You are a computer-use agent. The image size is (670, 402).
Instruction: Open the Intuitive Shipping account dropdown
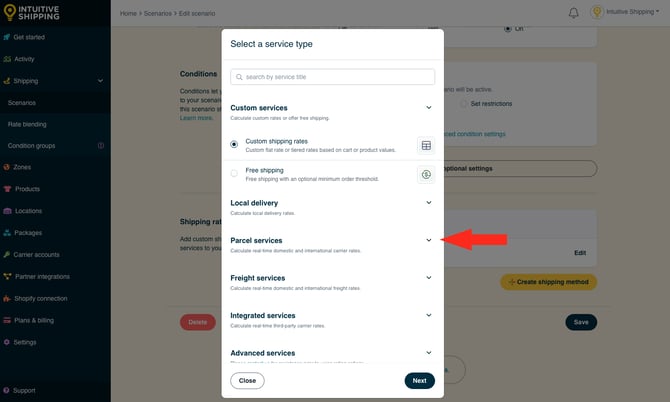[x=625, y=12]
